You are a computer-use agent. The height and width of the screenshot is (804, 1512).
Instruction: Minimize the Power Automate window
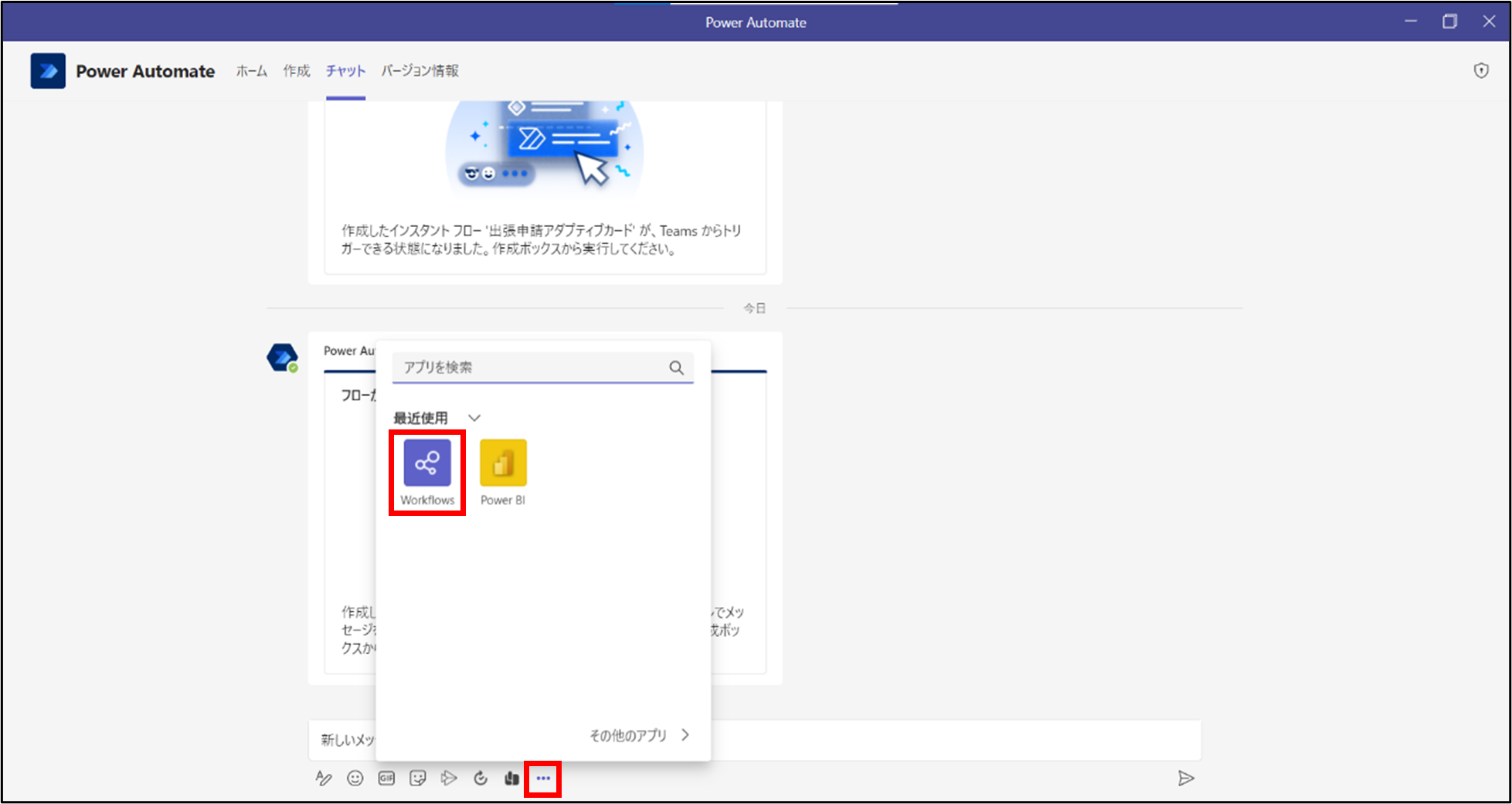[x=1411, y=22]
